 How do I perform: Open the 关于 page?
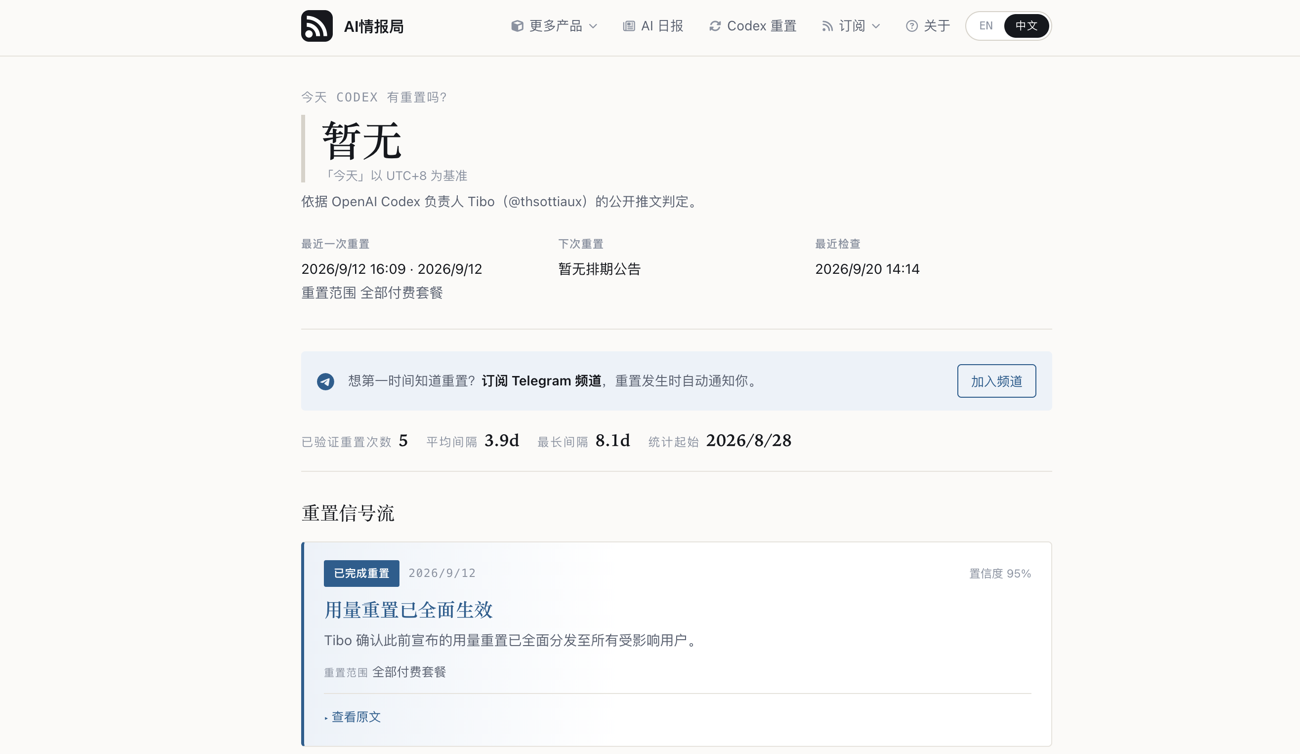928,26
